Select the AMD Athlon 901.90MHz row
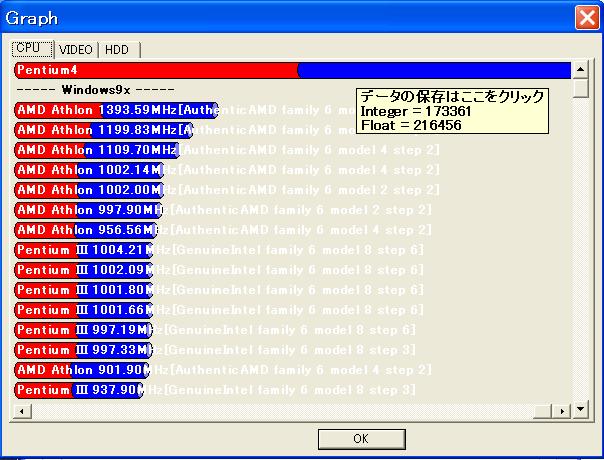 pos(223,371)
